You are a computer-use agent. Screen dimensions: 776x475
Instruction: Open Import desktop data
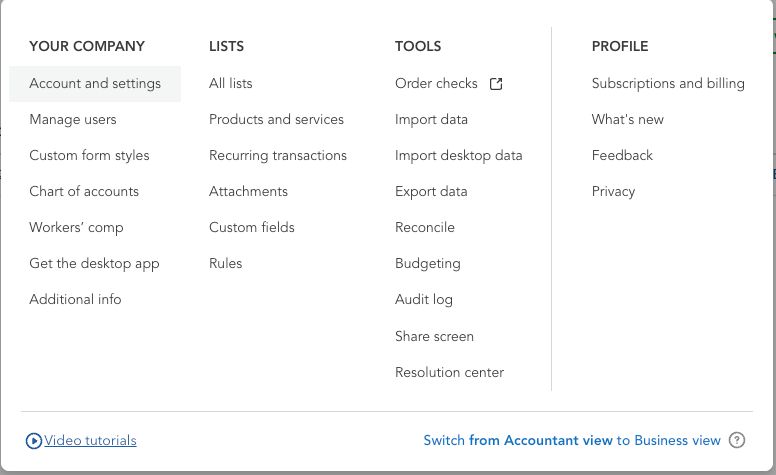[458, 156]
